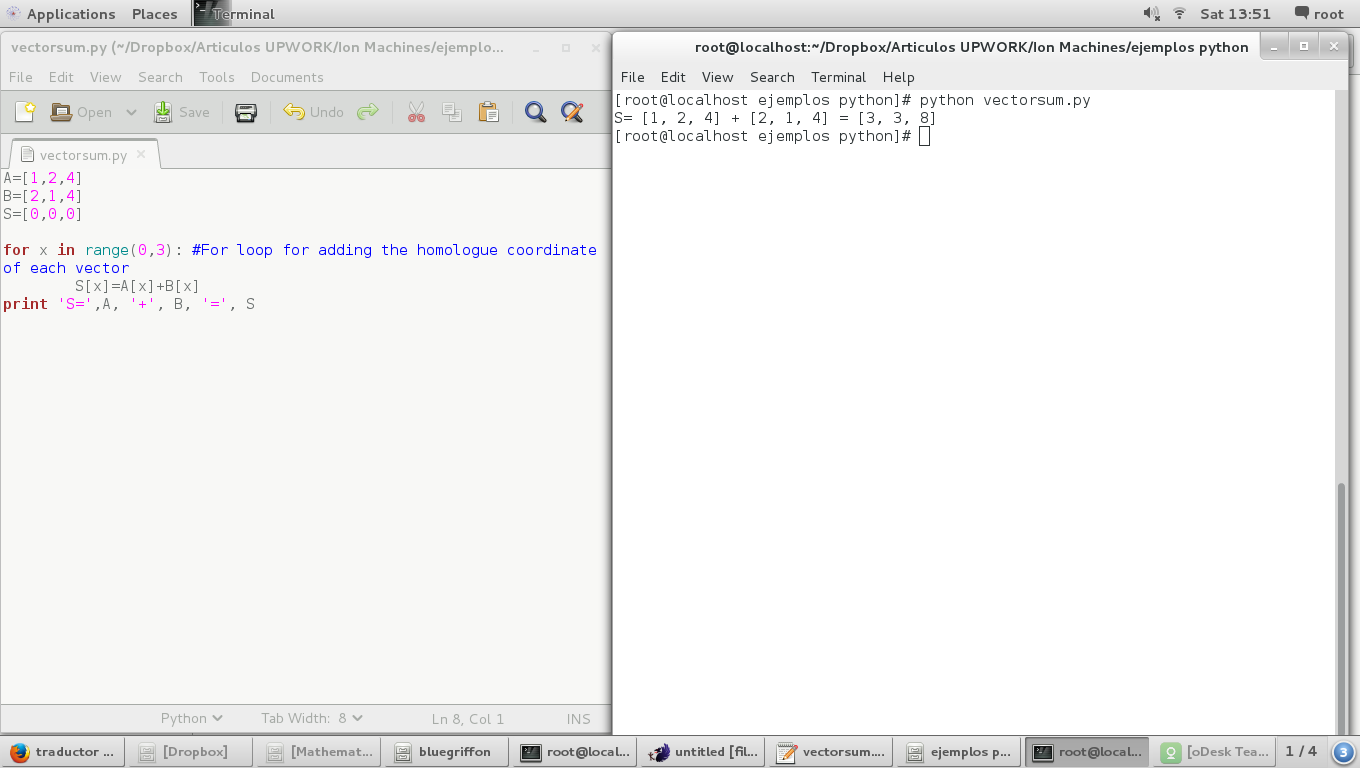Close the vectorsum.py document tab
Screen dimensions: 1360x768
pyautogui.click(x=141, y=155)
